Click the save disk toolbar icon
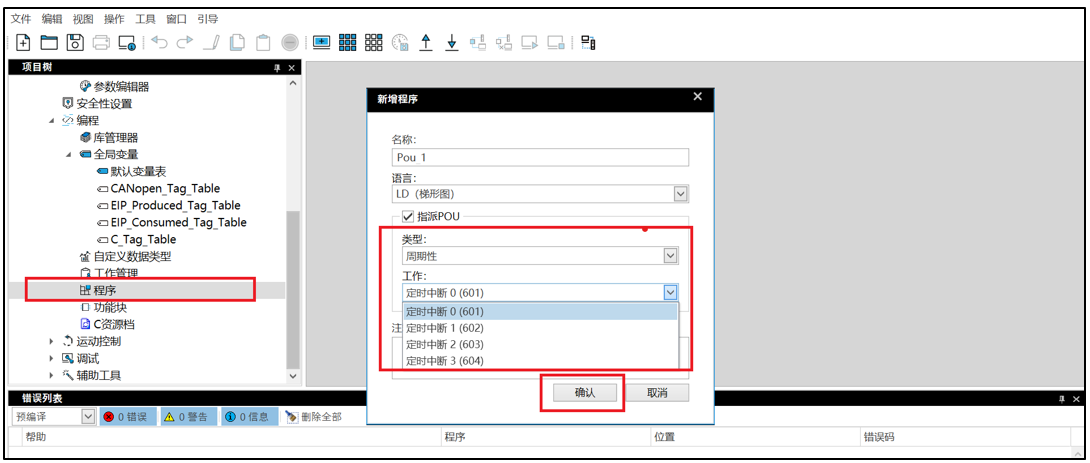The height and width of the screenshot is (463, 1090). coord(75,42)
